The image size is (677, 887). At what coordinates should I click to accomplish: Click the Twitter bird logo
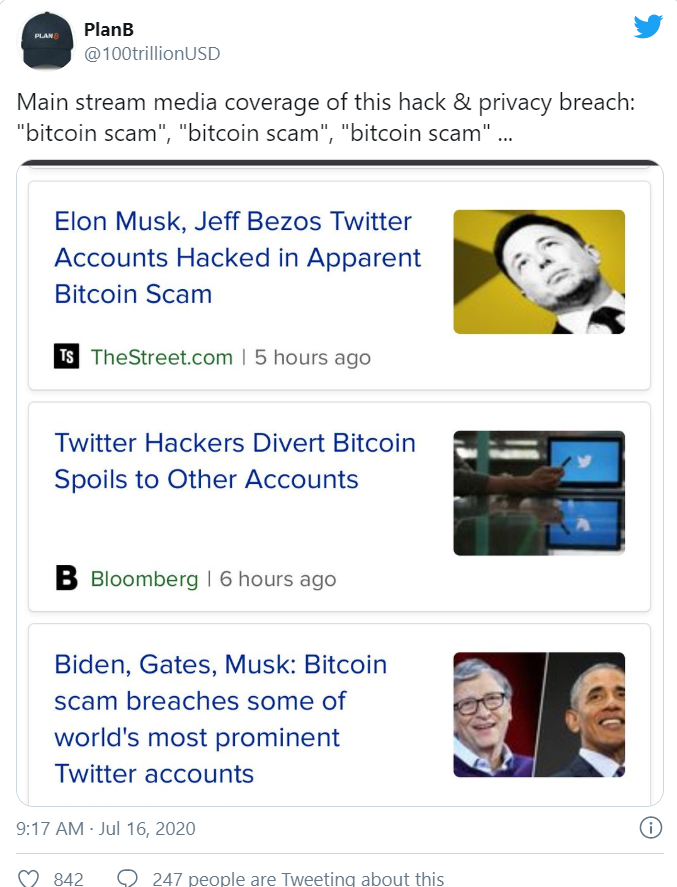pos(648,26)
